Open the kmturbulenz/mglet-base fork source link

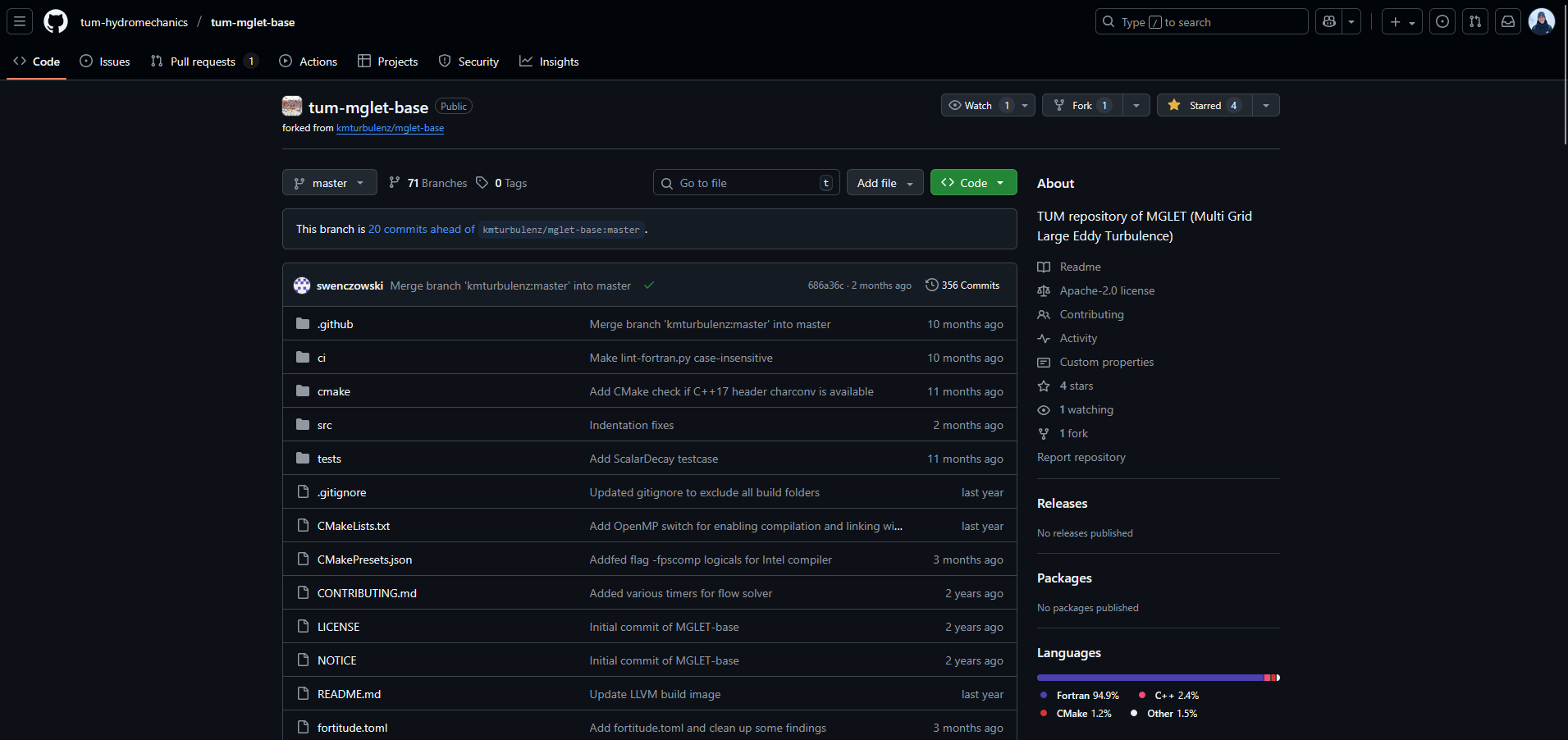(x=390, y=128)
